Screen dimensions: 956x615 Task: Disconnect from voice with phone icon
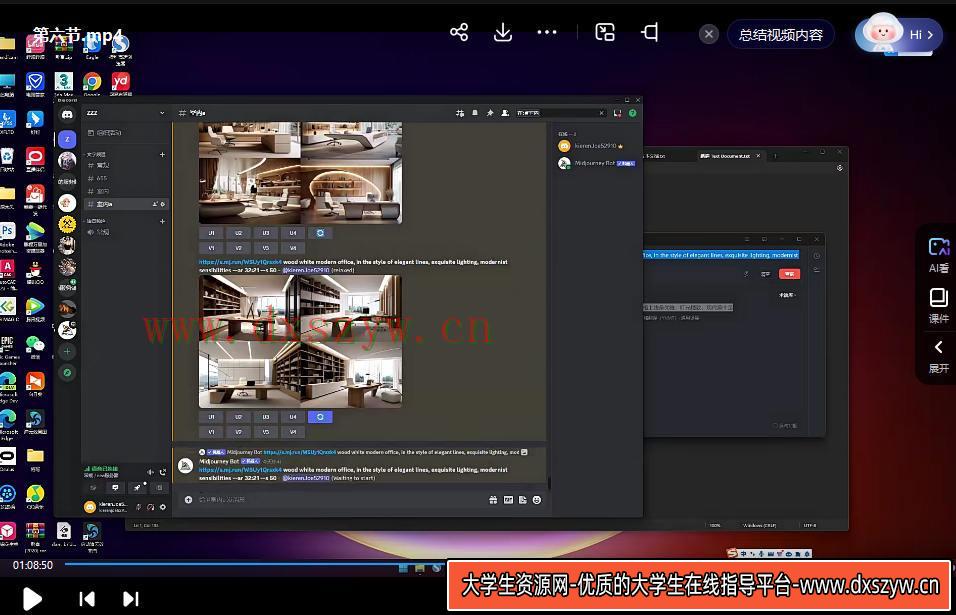coord(163,472)
